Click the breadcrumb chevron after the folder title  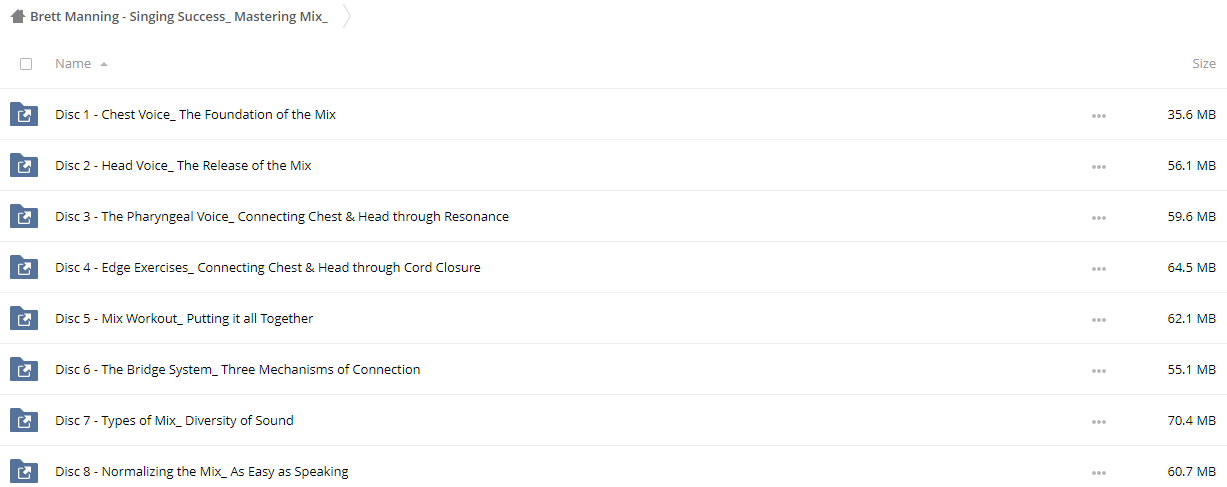pos(346,17)
